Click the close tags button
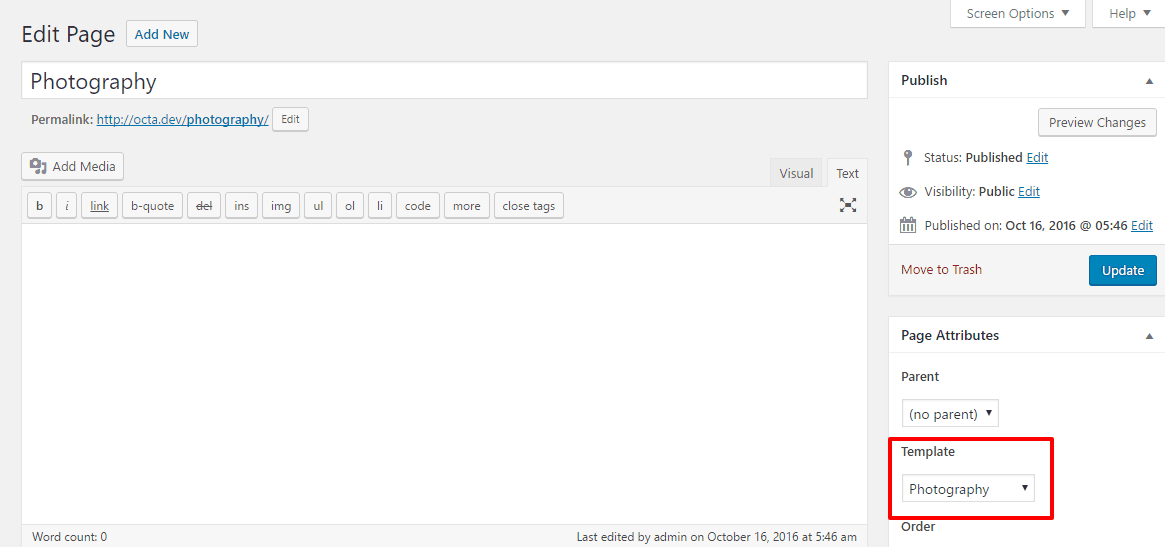Image resolution: width=1165 pixels, height=547 pixels. click(528, 206)
